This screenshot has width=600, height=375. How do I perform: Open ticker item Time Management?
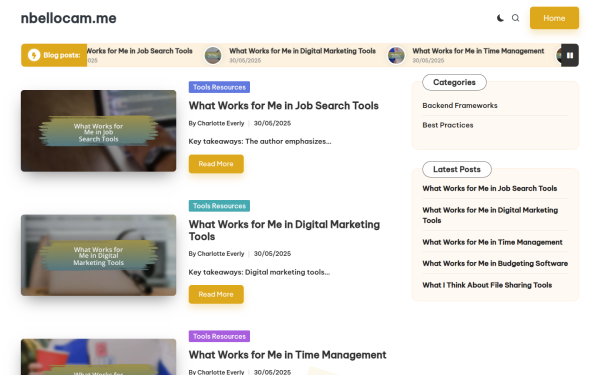(478, 51)
